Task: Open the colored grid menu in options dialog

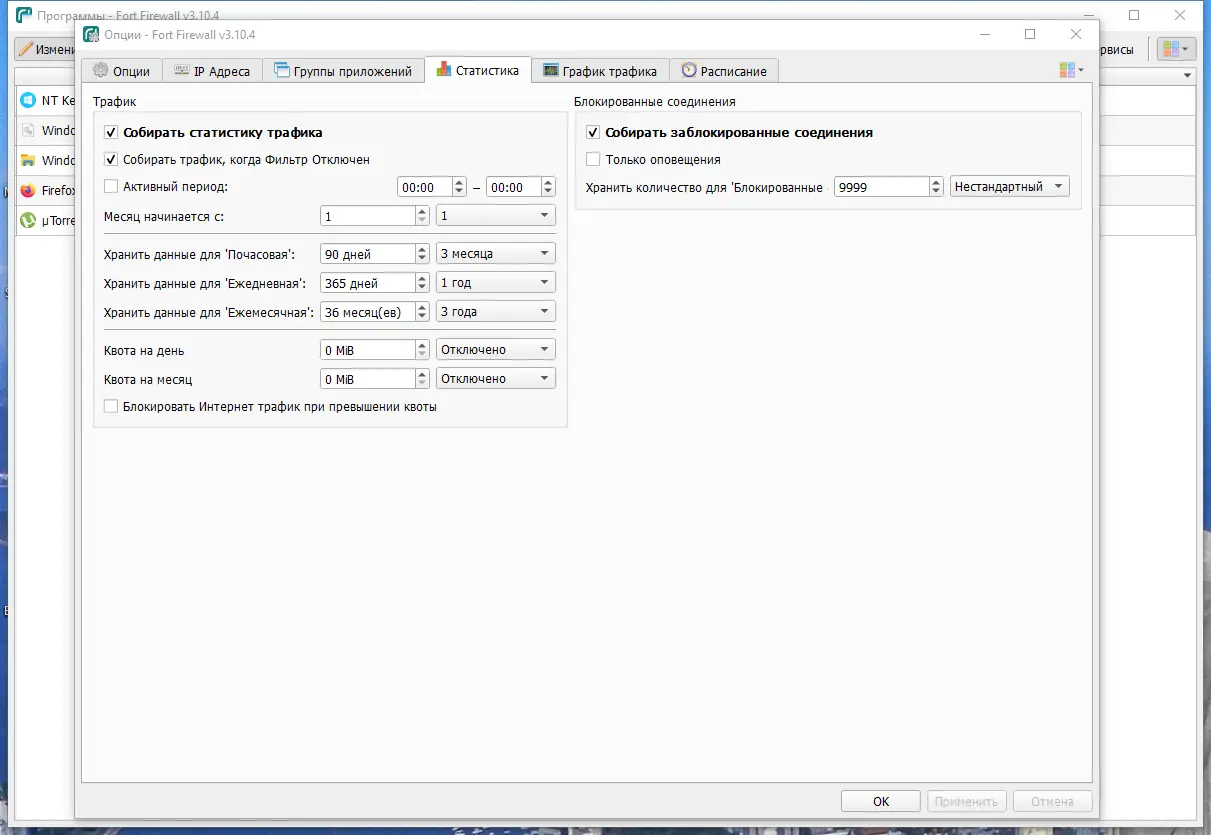Action: (1071, 70)
